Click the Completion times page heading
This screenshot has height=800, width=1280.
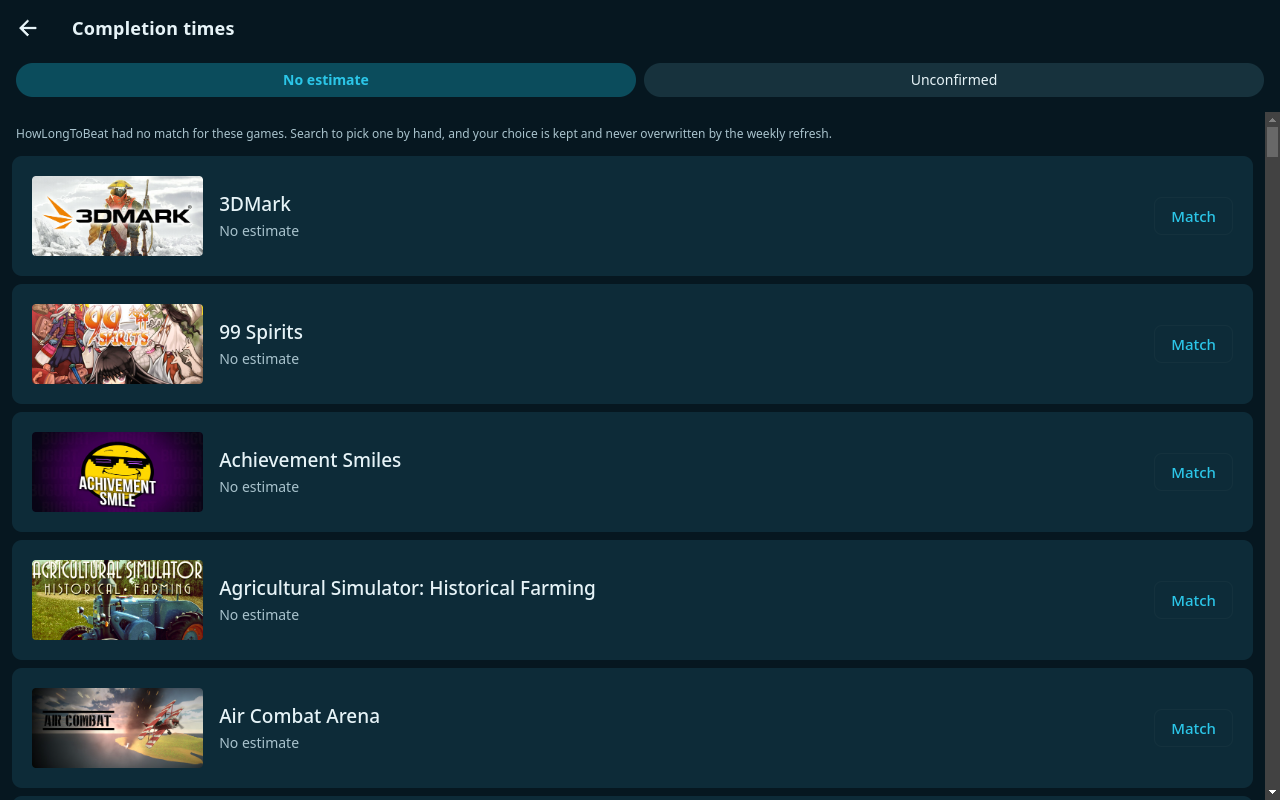[153, 28]
